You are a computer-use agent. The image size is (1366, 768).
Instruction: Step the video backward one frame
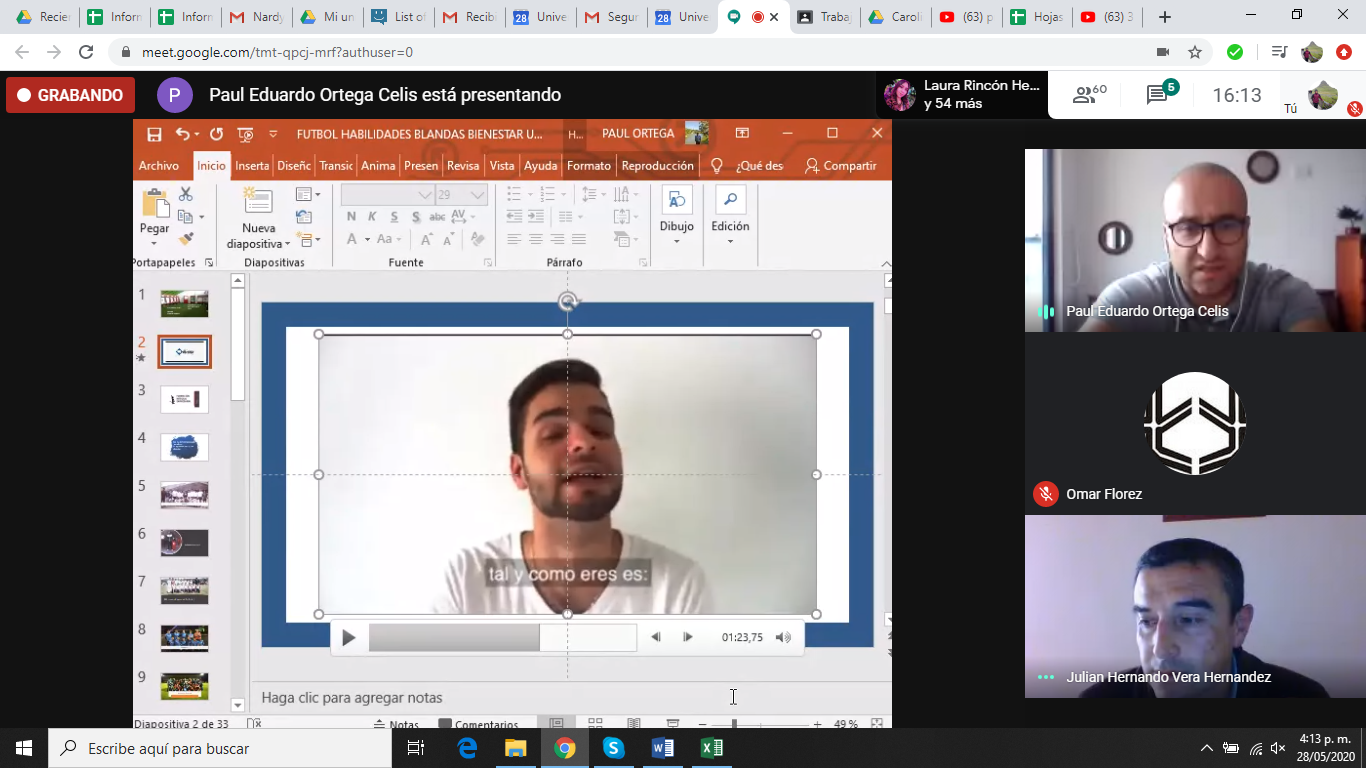tap(656, 638)
